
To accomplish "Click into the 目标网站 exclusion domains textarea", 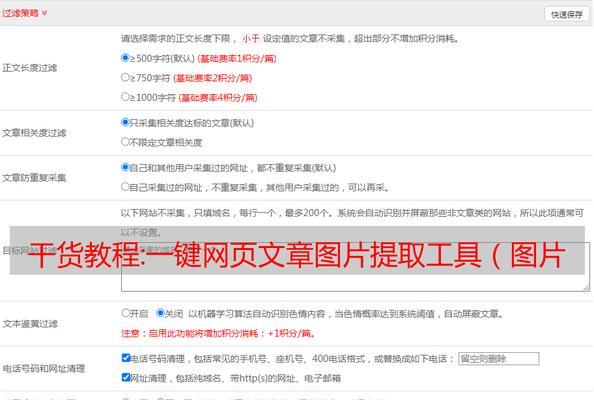I will click(355, 267).
